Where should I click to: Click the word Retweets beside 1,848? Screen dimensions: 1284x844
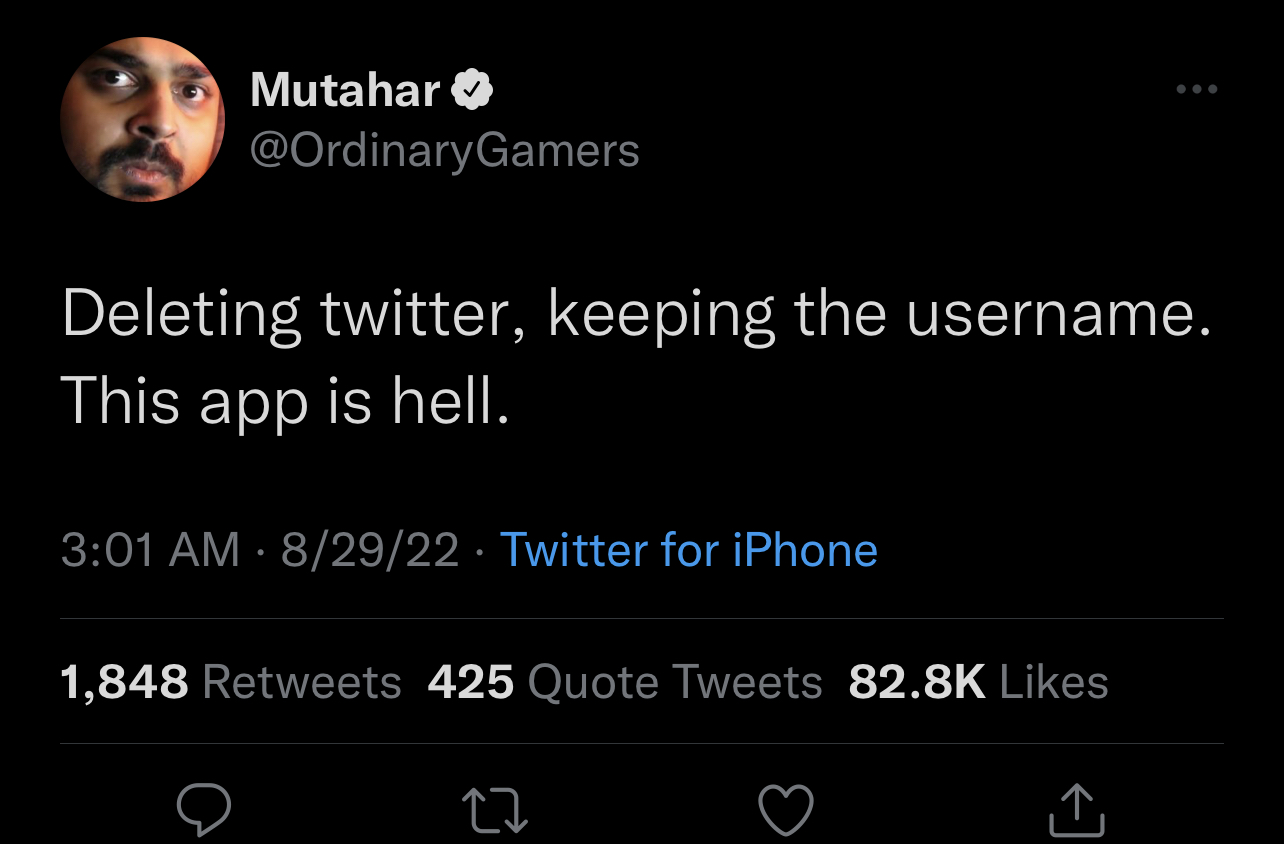tap(302, 683)
